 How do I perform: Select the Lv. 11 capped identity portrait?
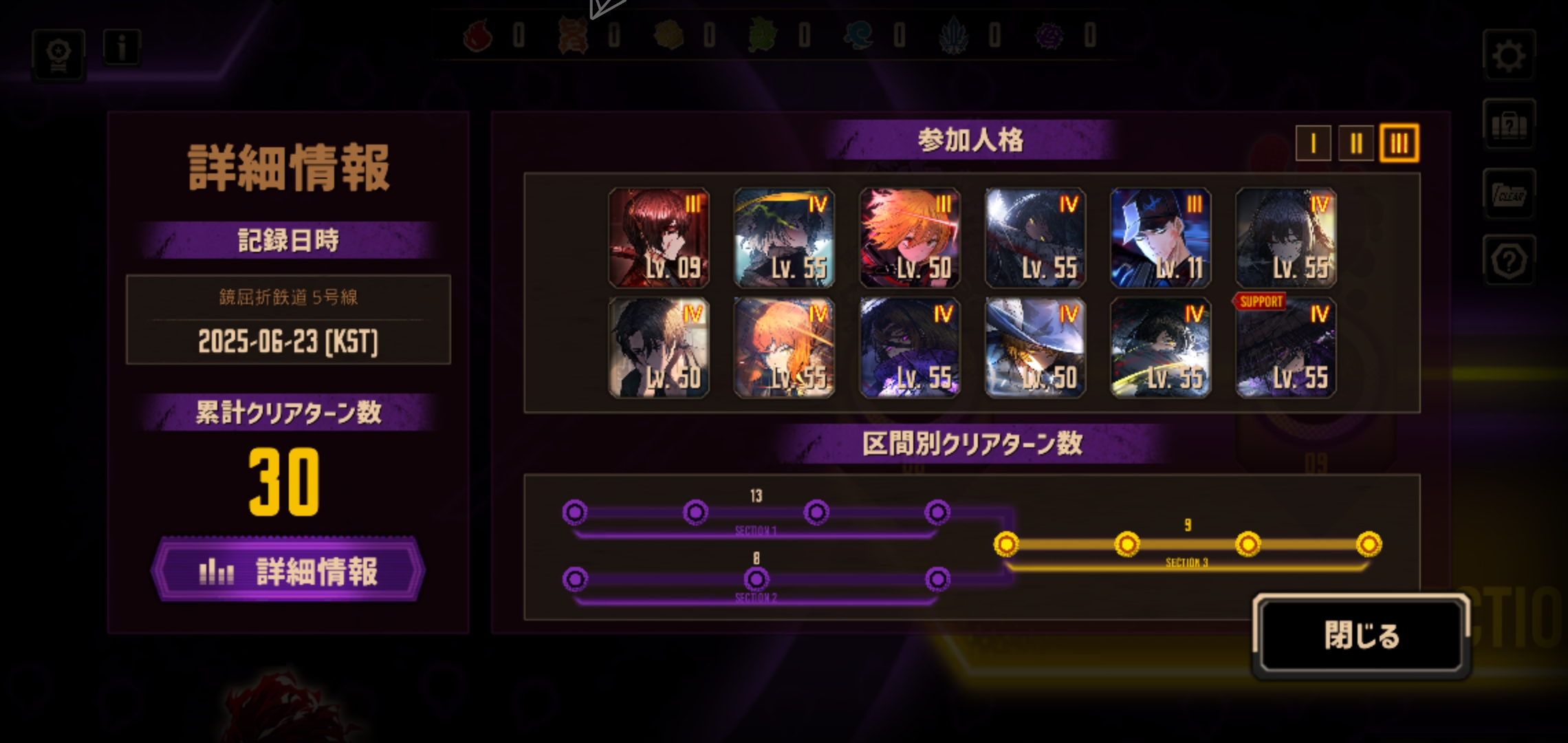pyautogui.click(x=1160, y=237)
